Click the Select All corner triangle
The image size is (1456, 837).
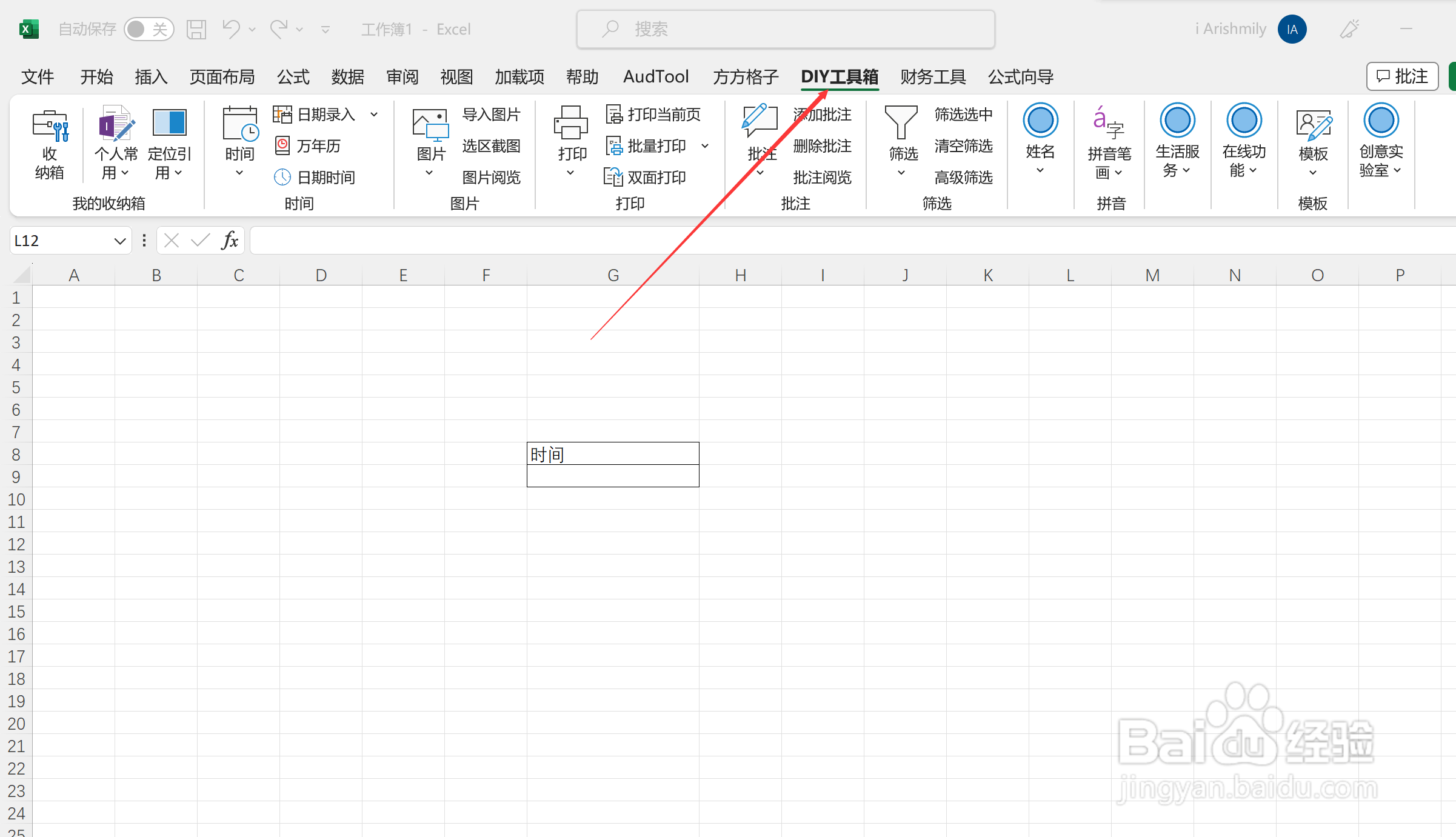click(21, 275)
